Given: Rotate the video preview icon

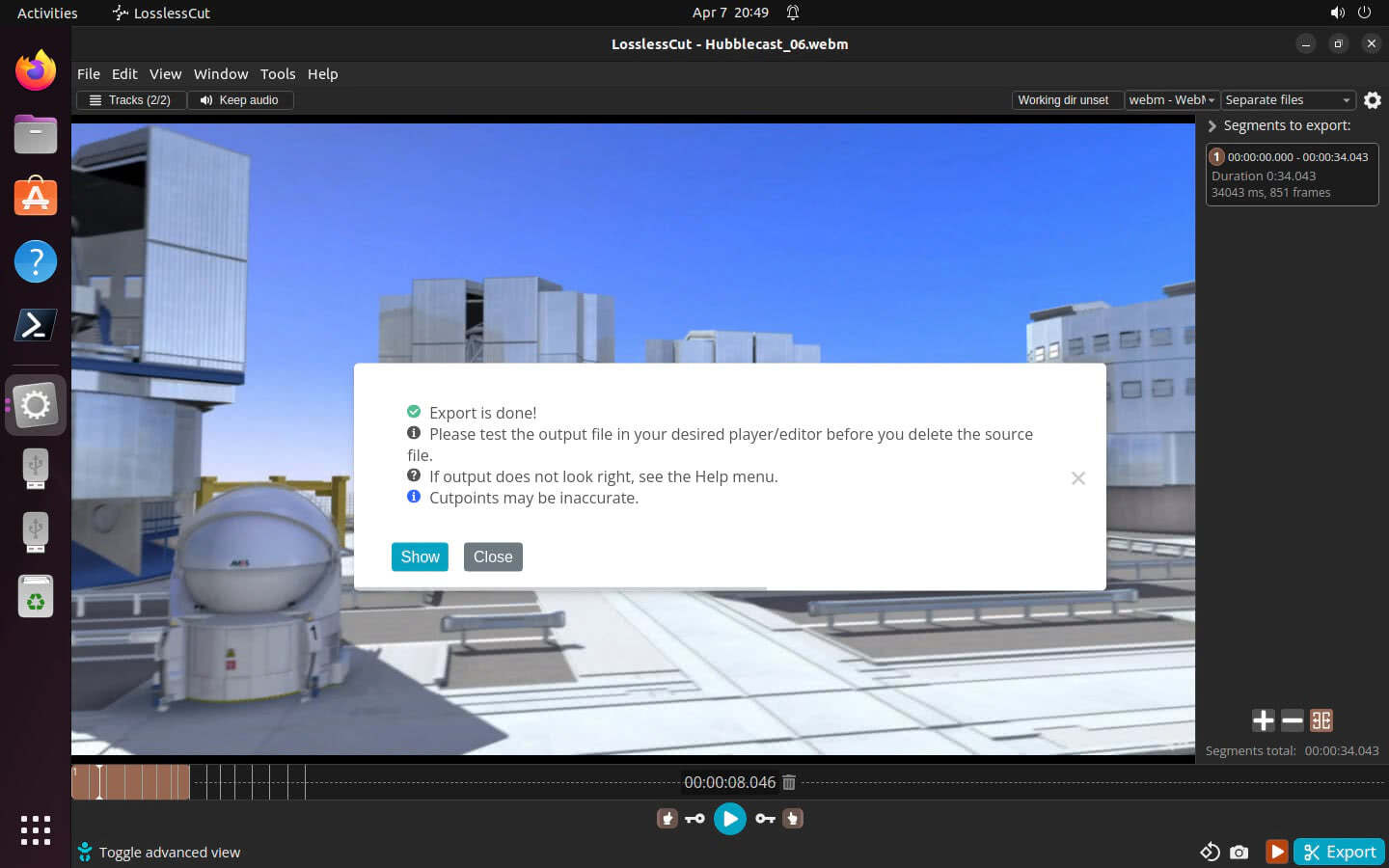Looking at the screenshot, I should 1210,852.
